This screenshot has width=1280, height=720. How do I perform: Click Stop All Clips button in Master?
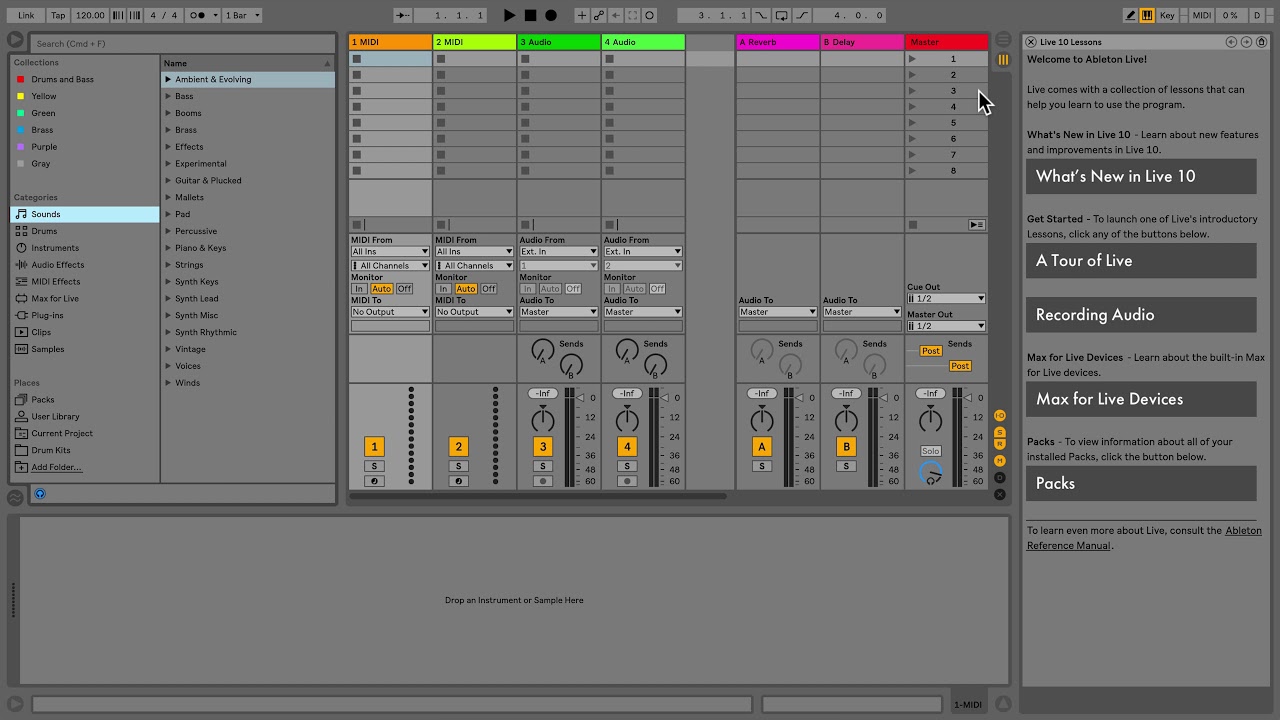point(913,225)
